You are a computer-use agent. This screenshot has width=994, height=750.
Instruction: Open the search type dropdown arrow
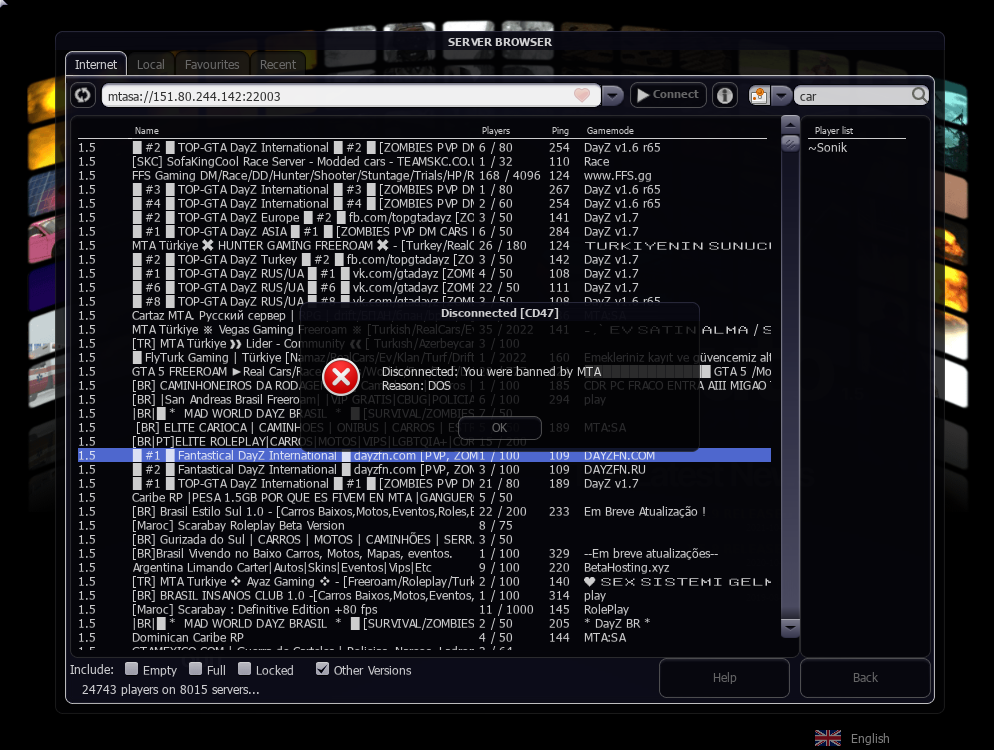pos(780,96)
